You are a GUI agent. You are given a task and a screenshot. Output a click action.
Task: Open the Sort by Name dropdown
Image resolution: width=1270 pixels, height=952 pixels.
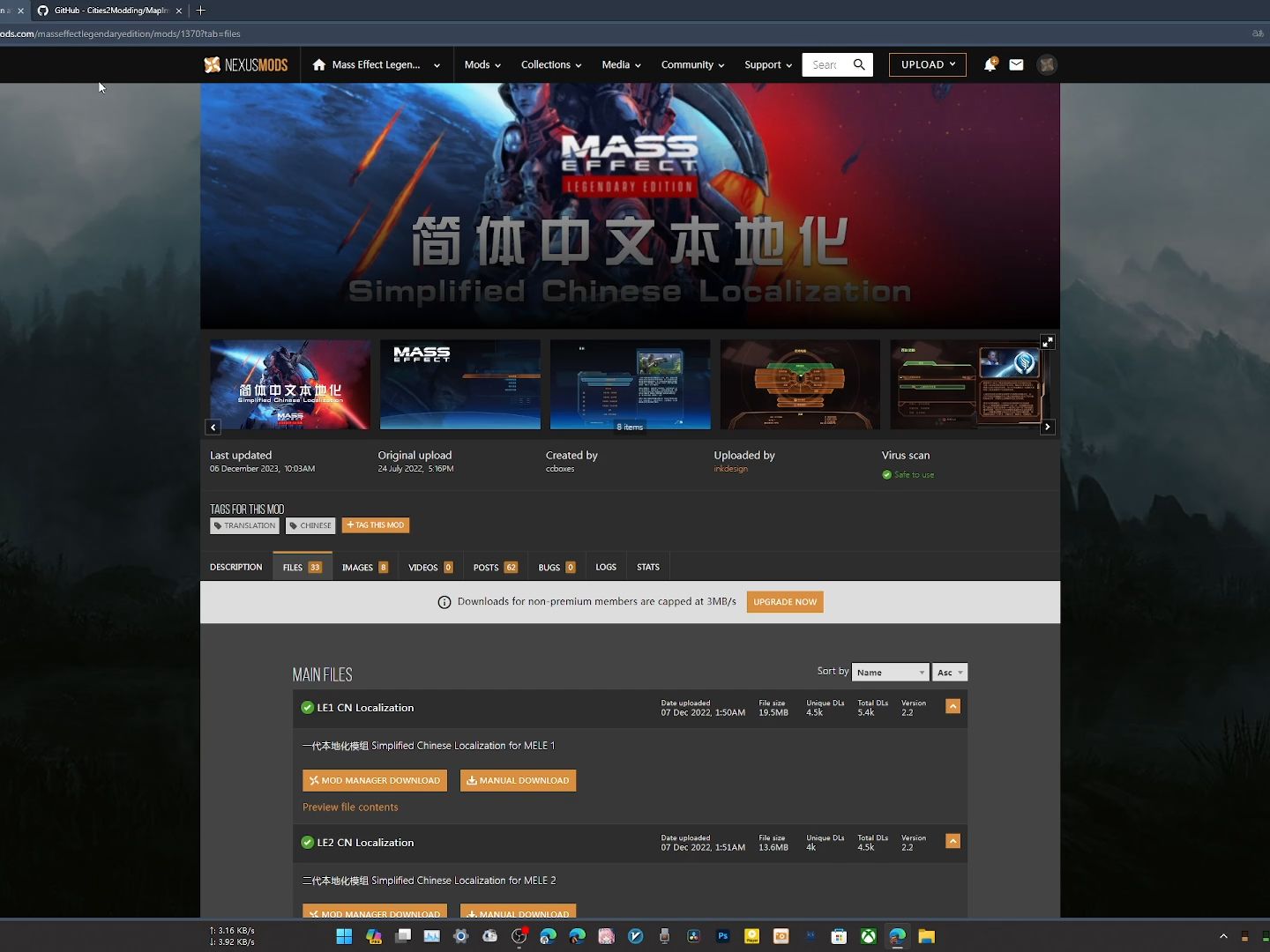tap(891, 673)
